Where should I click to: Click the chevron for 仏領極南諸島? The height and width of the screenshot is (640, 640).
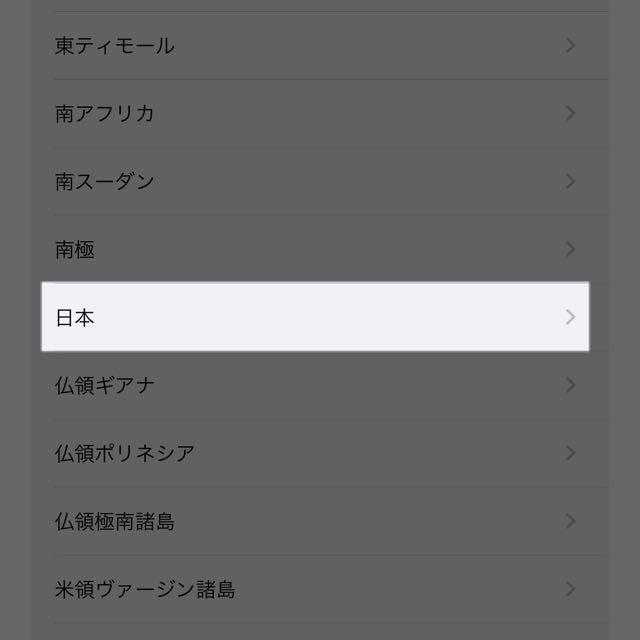point(571,521)
